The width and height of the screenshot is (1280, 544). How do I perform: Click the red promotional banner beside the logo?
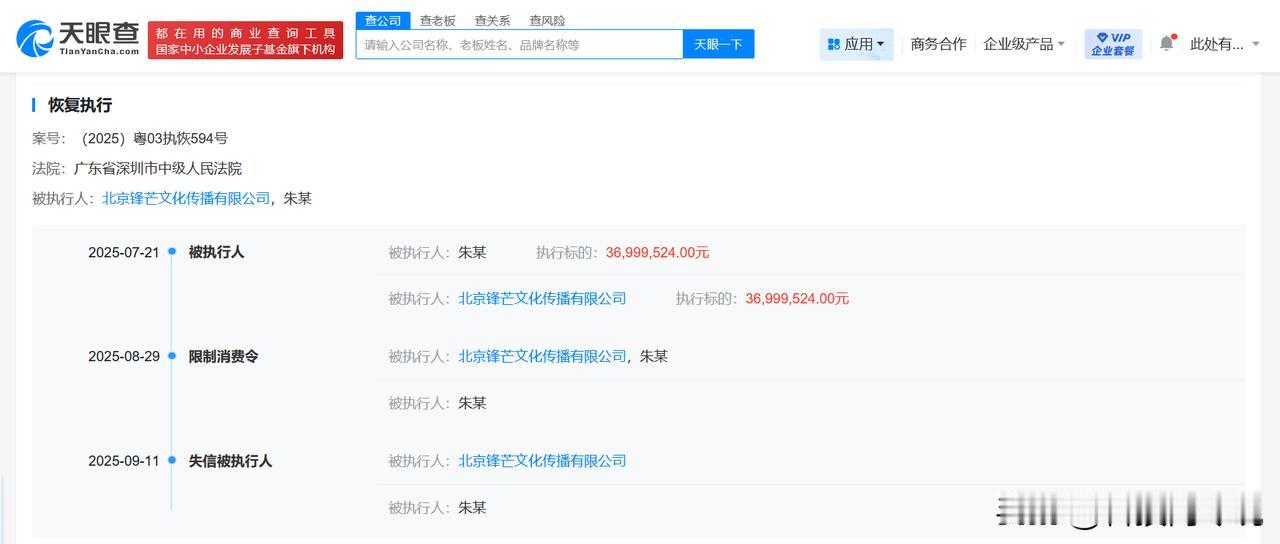(x=245, y=41)
